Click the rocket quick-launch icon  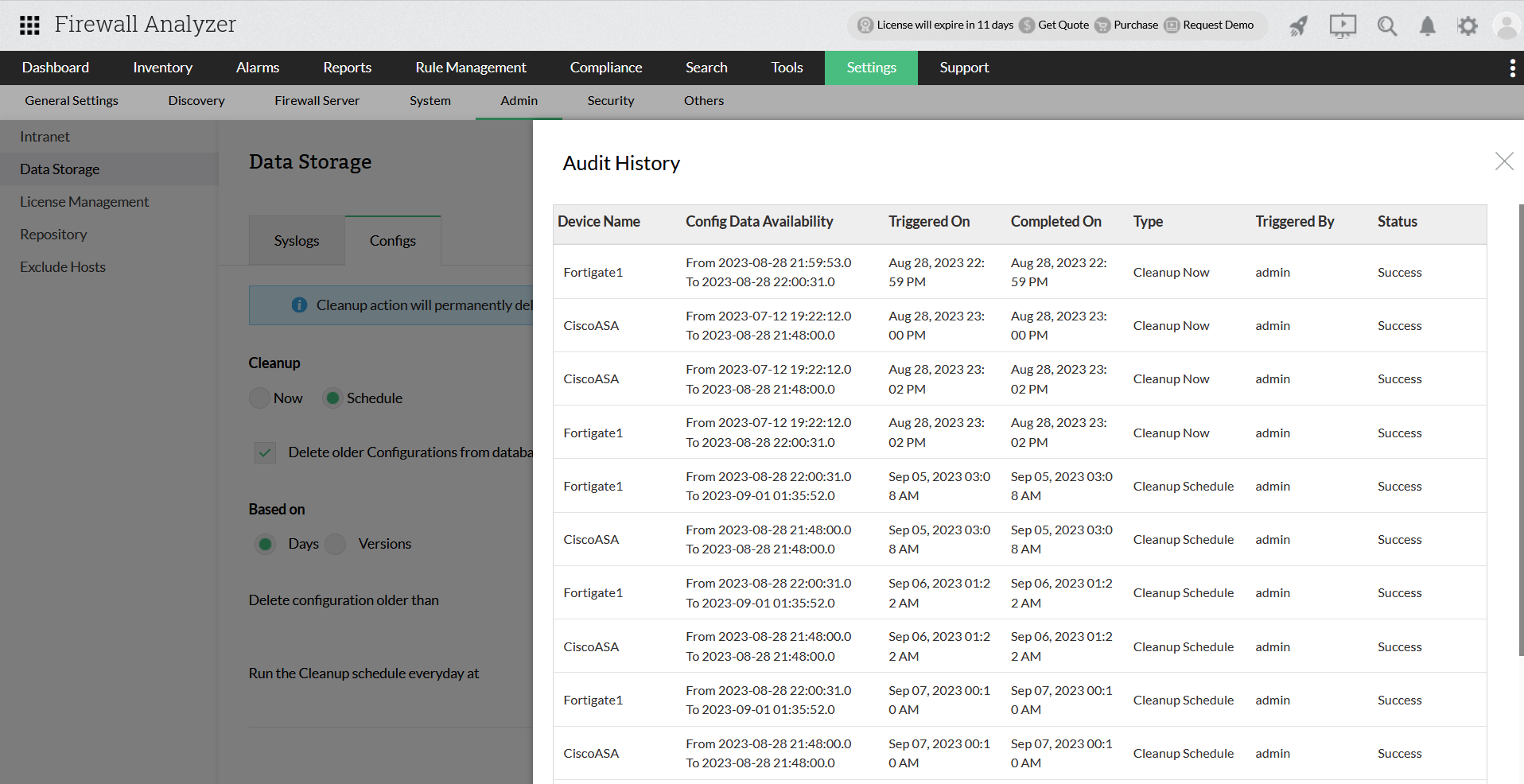(x=1298, y=25)
